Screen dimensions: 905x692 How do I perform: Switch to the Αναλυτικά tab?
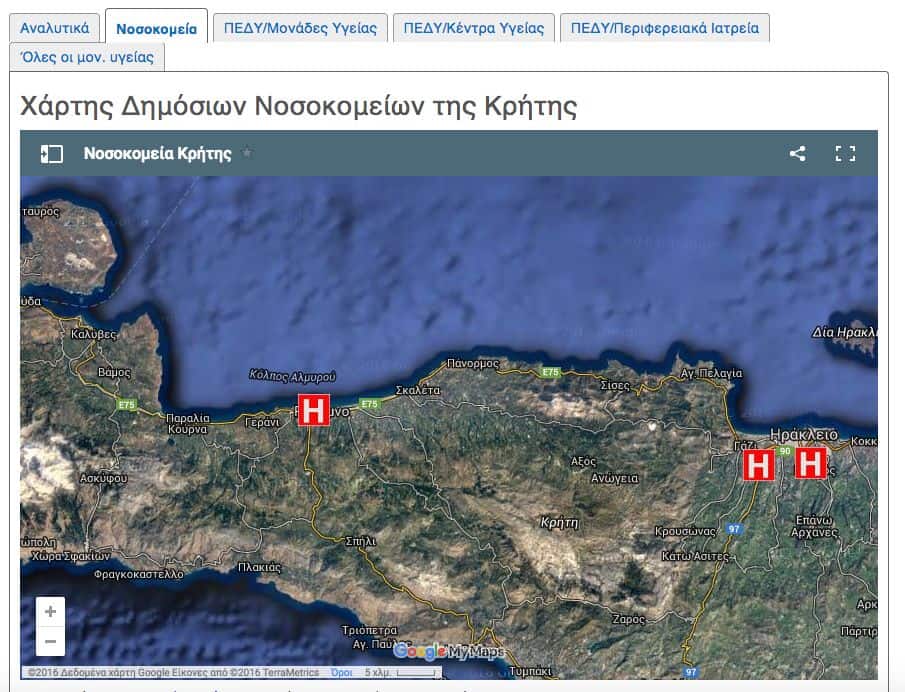click(55, 27)
